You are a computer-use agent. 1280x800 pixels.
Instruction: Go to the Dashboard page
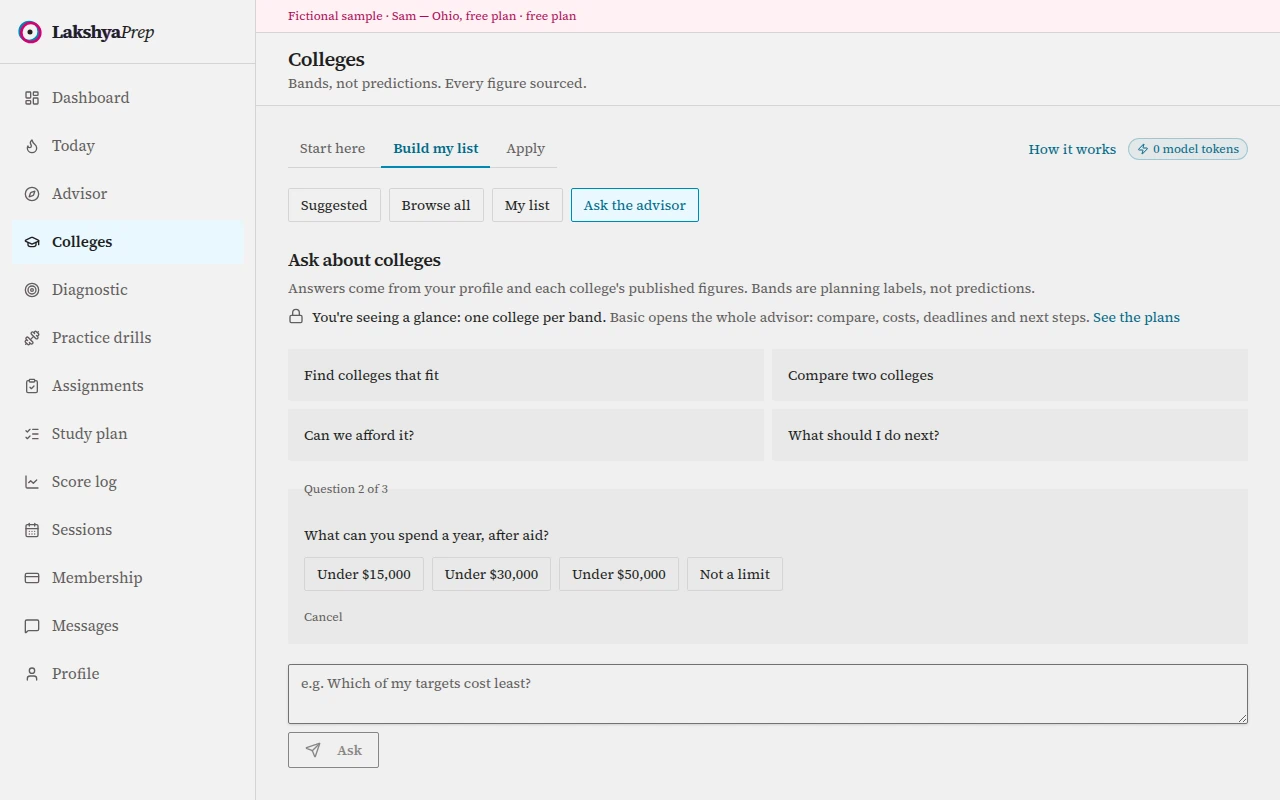[x=127, y=98]
